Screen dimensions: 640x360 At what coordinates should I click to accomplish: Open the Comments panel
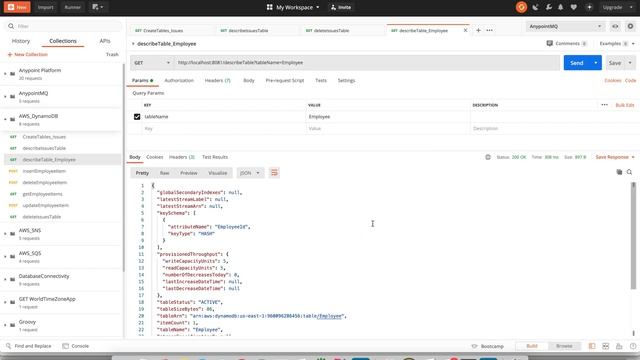click(x=567, y=44)
